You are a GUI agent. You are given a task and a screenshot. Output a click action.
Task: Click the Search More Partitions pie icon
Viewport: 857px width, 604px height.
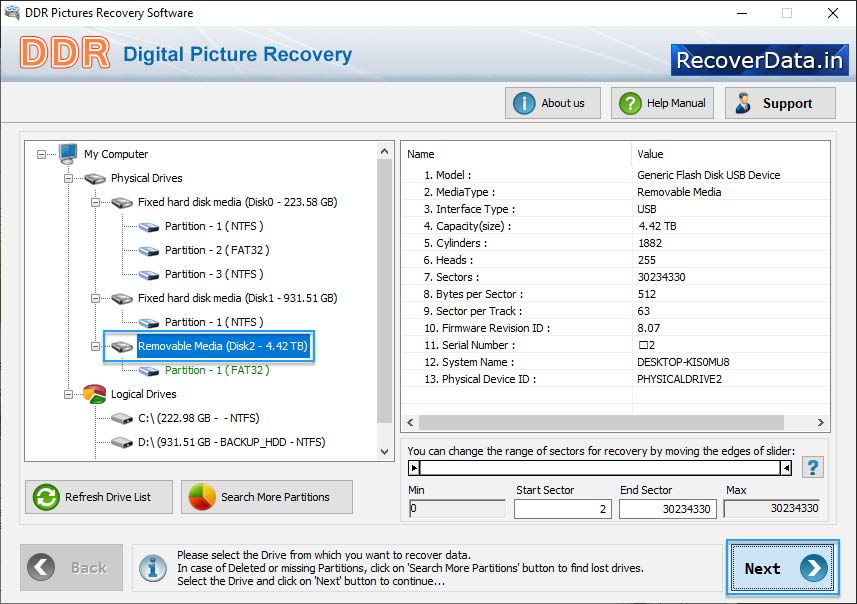[x=202, y=497]
